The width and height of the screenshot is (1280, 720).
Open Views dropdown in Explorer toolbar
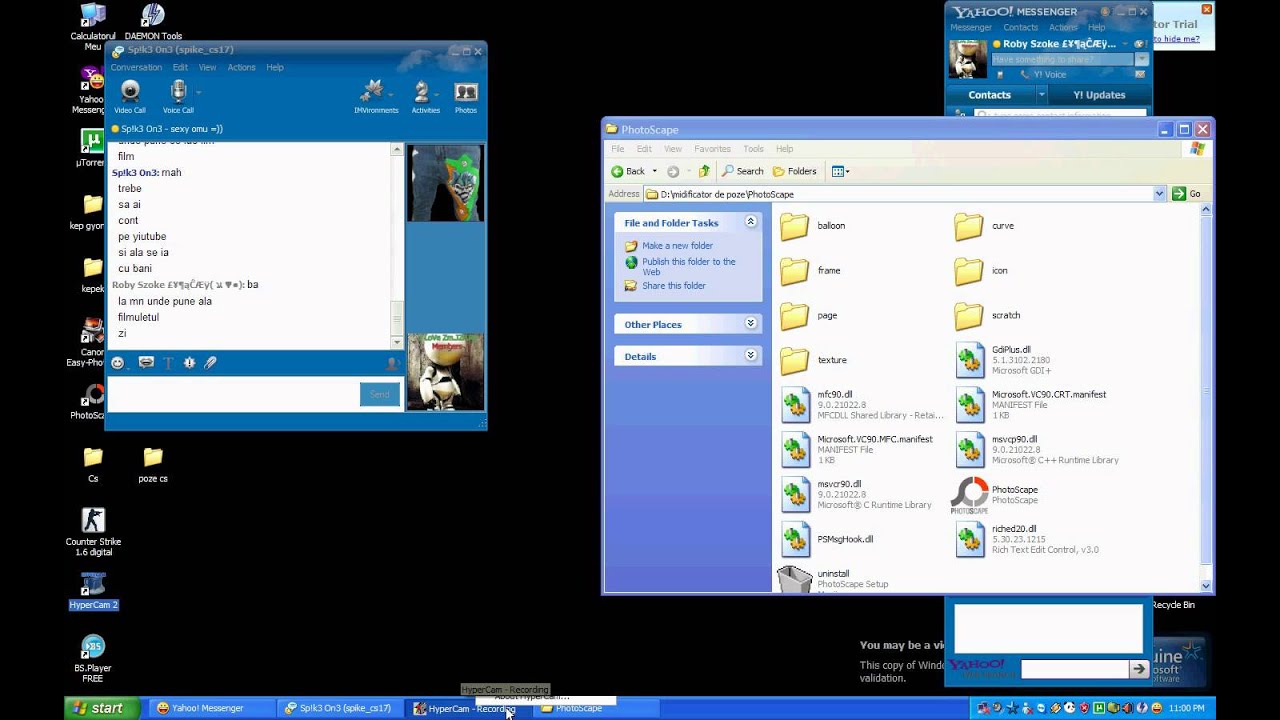840,171
